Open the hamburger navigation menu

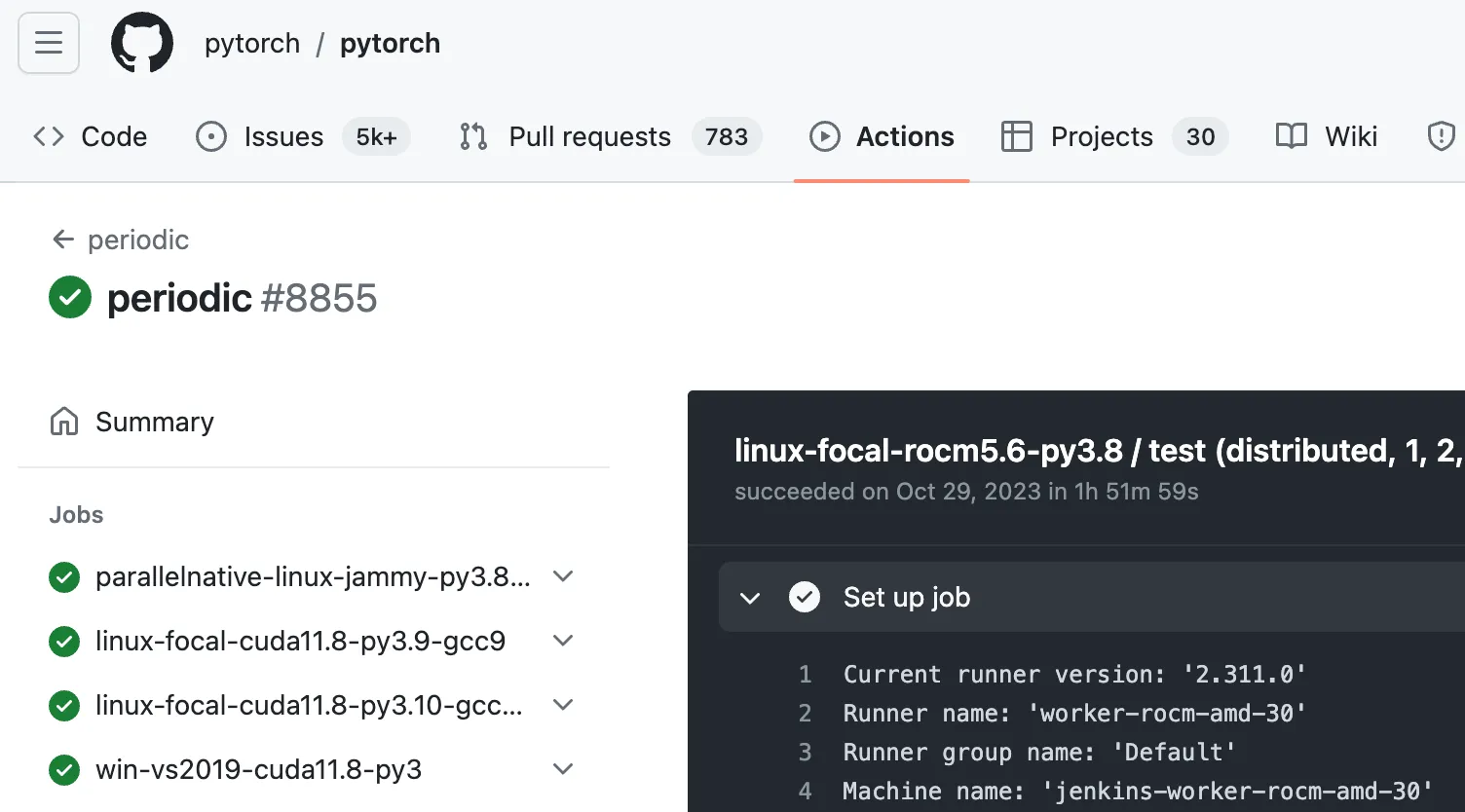click(49, 43)
